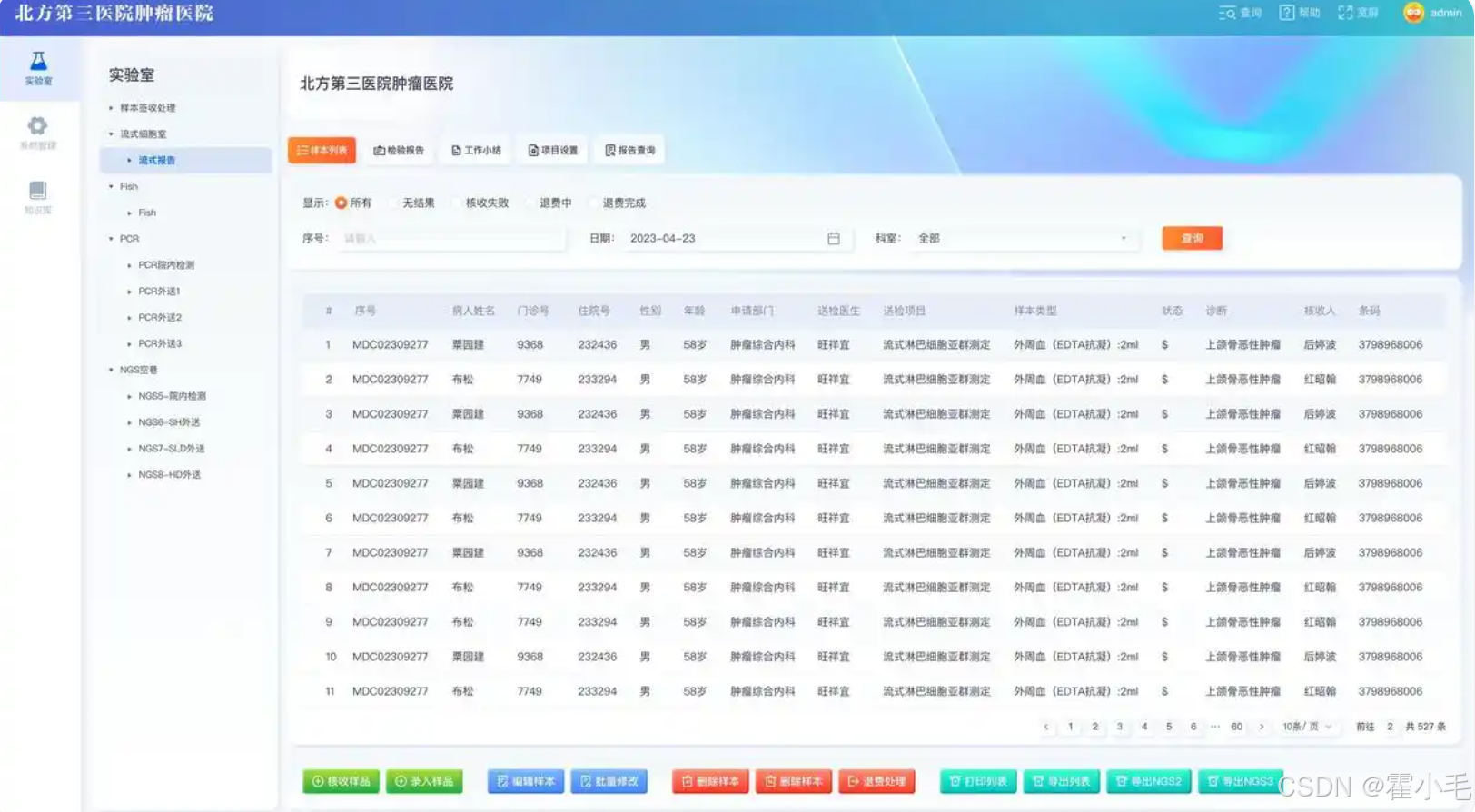Click the blue 编辑样本 button
Image resolution: width=1475 pixels, height=812 pixels.
coord(526,781)
